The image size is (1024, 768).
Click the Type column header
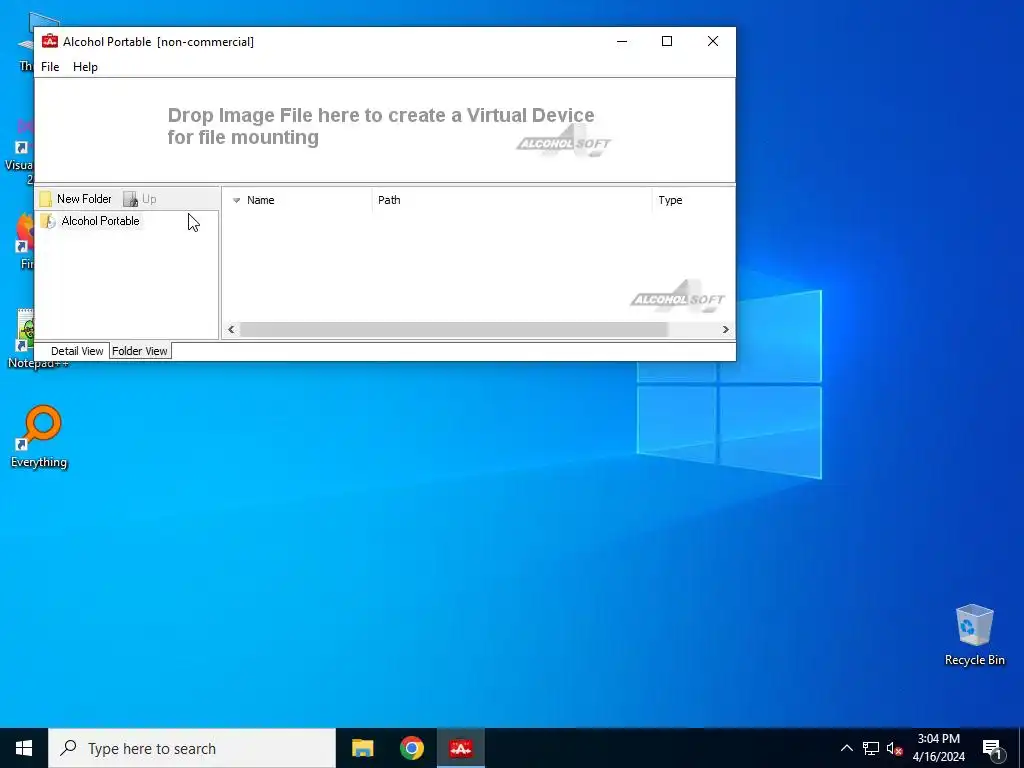click(694, 200)
